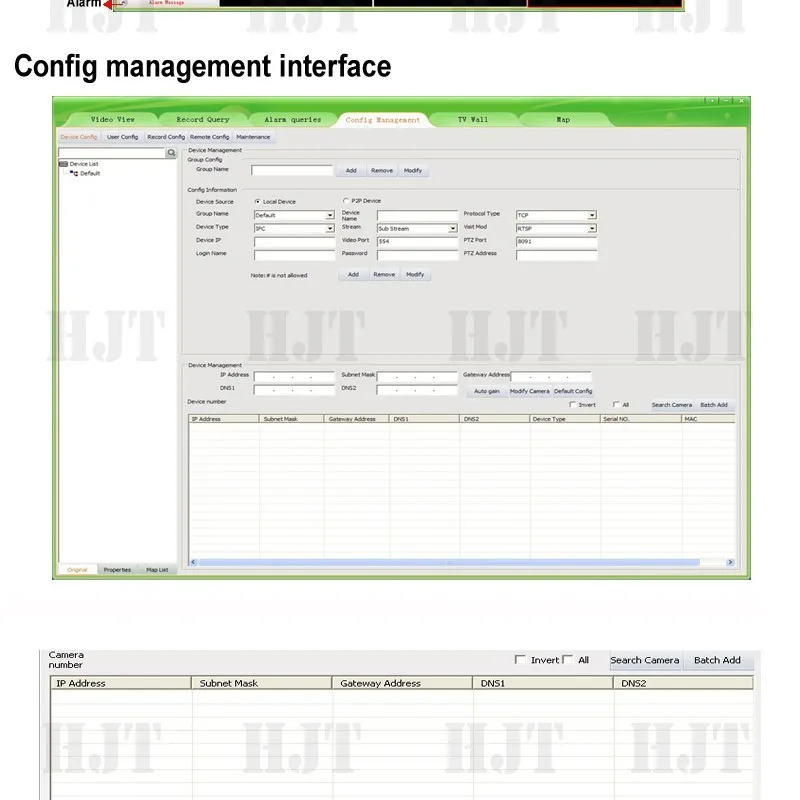Open the Visit Mod dropdown showing RTSP
This screenshot has width=800, height=800.
point(556,229)
